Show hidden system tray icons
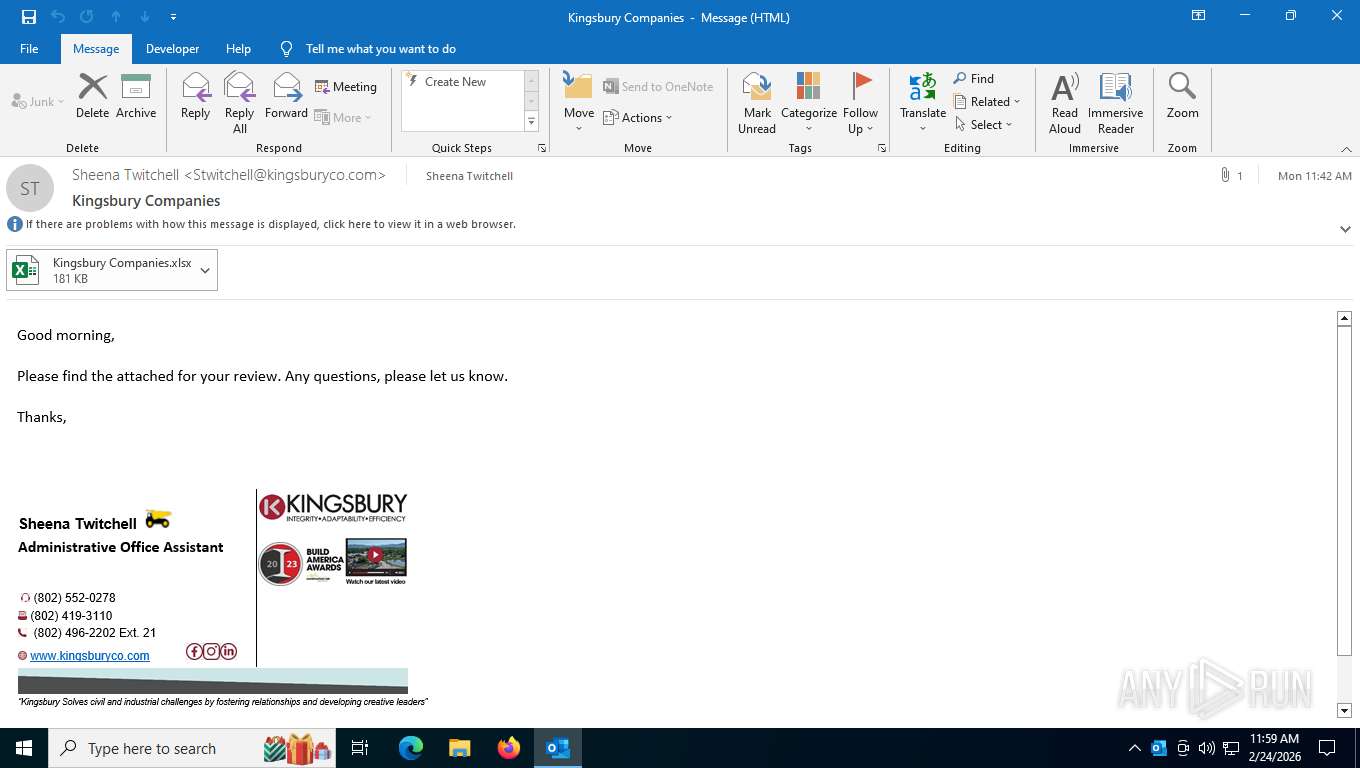The height and width of the screenshot is (768, 1360). [x=1134, y=748]
